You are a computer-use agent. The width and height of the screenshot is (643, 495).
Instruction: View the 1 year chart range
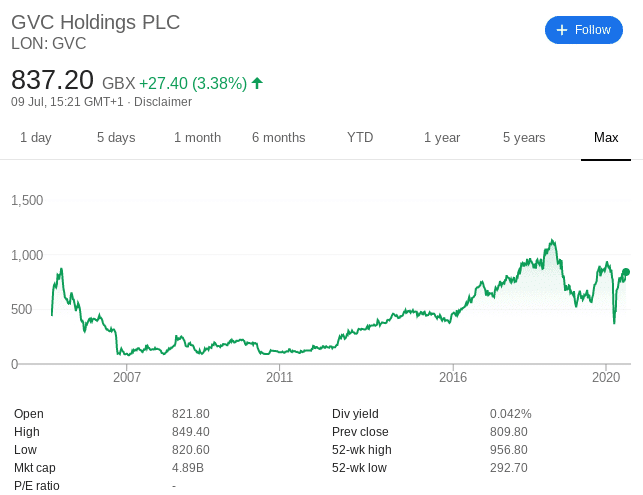pyautogui.click(x=442, y=137)
